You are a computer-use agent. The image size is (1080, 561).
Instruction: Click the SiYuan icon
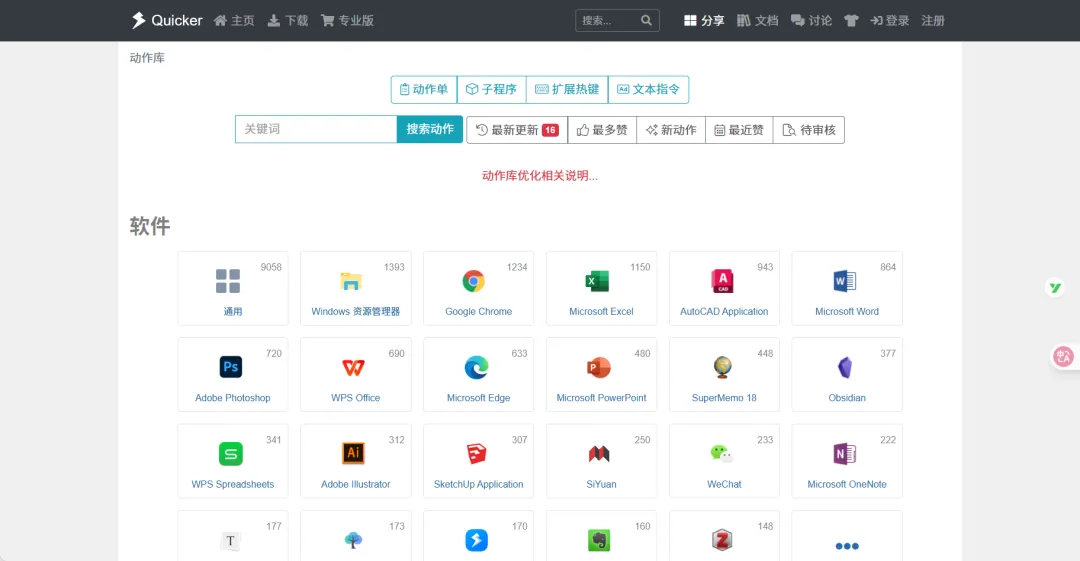(599, 453)
